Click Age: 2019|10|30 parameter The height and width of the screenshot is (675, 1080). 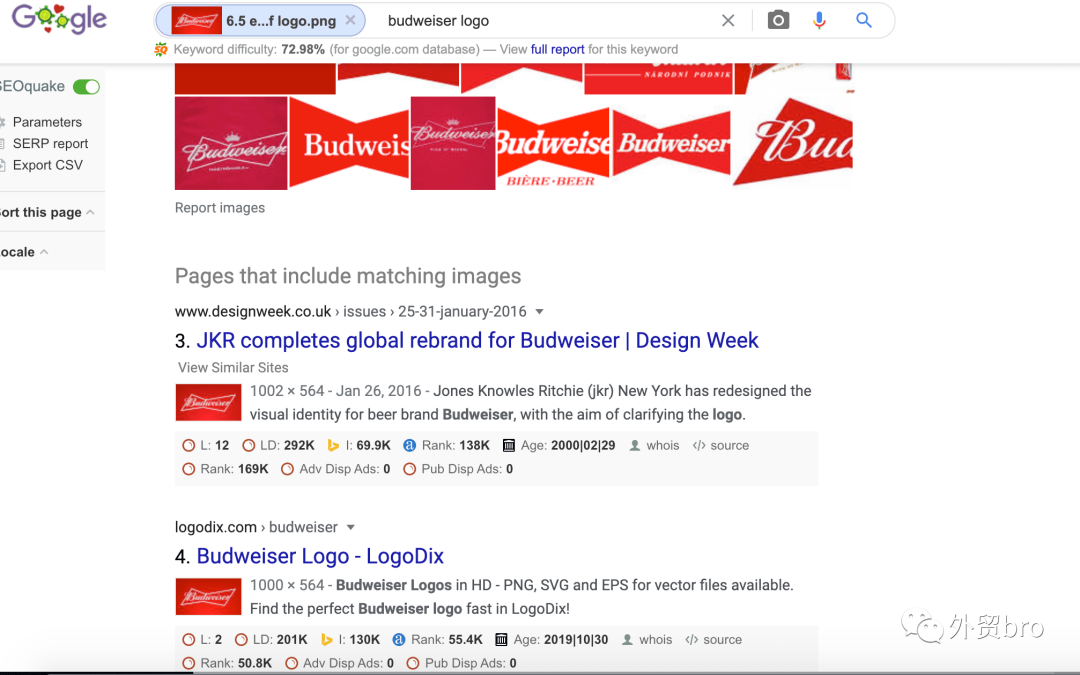[x=552, y=639]
